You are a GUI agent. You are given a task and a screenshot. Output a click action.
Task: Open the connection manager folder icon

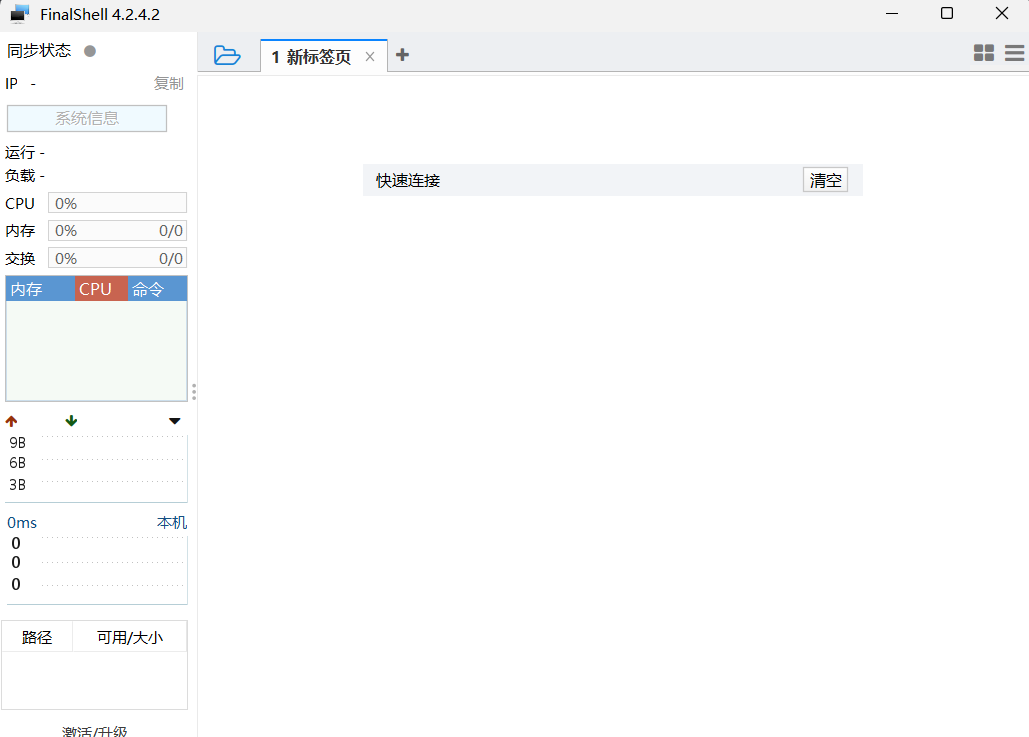pyautogui.click(x=228, y=55)
